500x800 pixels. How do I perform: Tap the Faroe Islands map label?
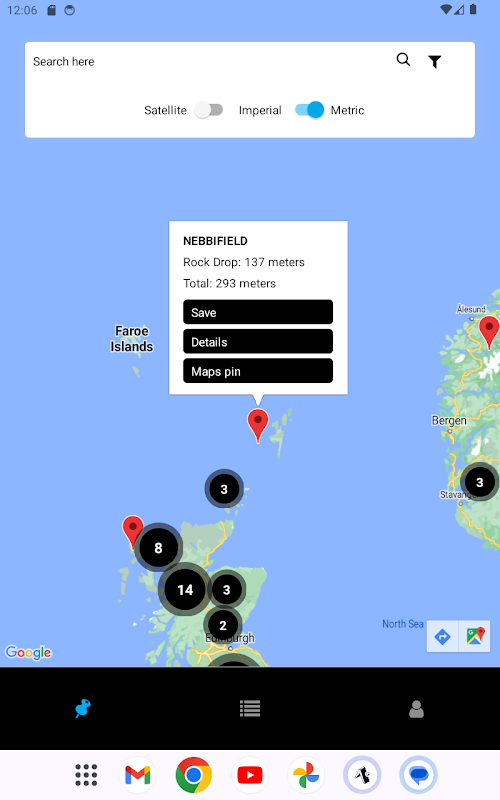(x=132, y=339)
